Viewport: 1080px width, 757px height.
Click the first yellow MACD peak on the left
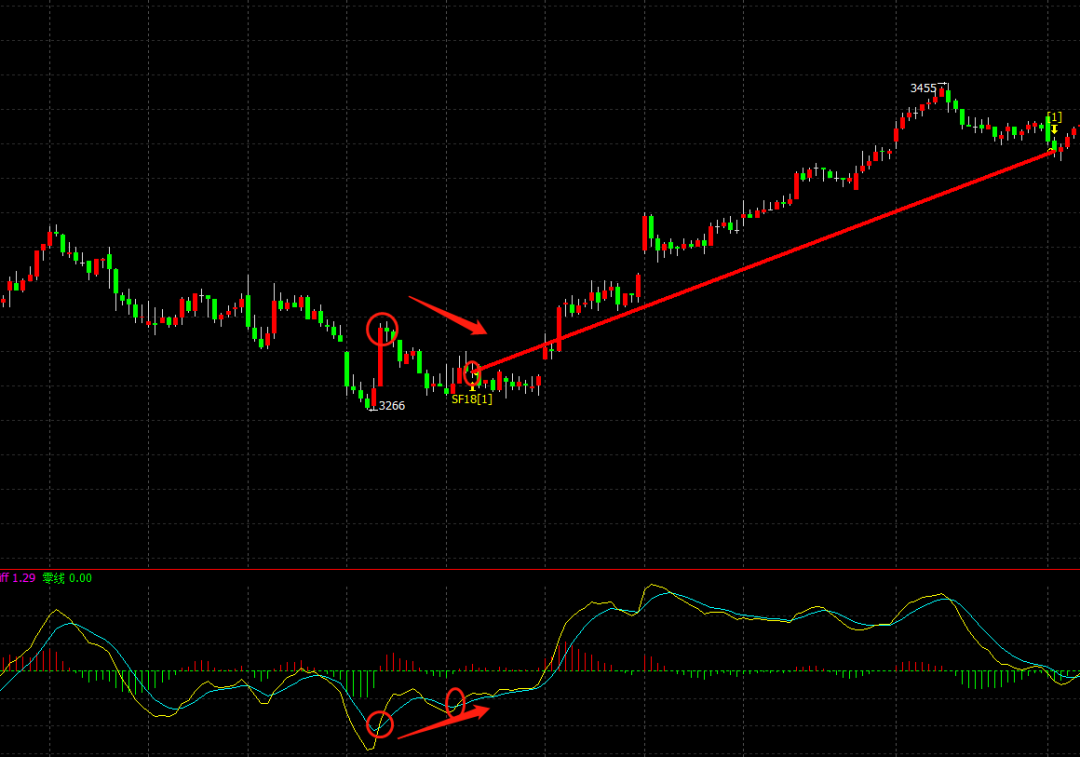55,611
